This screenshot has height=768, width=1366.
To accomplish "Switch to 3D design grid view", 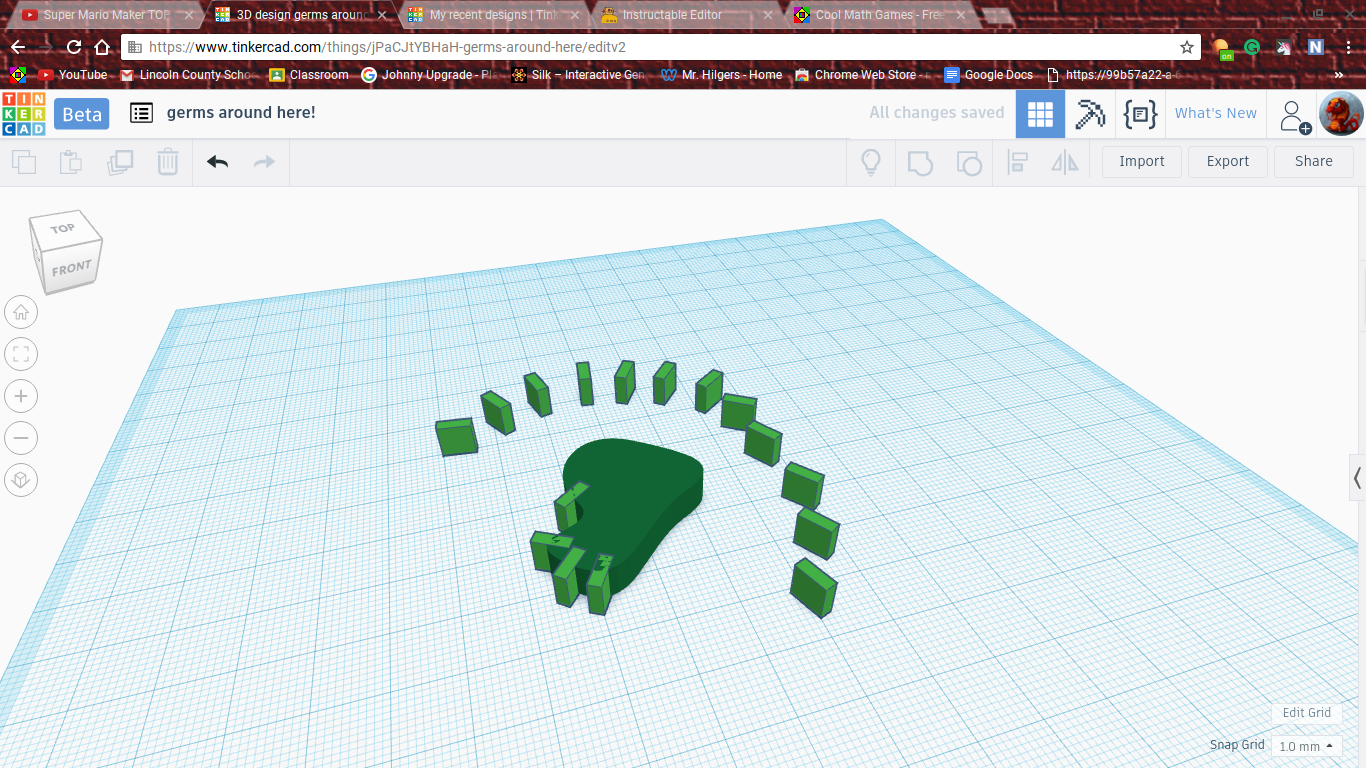I will [x=1040, y=114].
